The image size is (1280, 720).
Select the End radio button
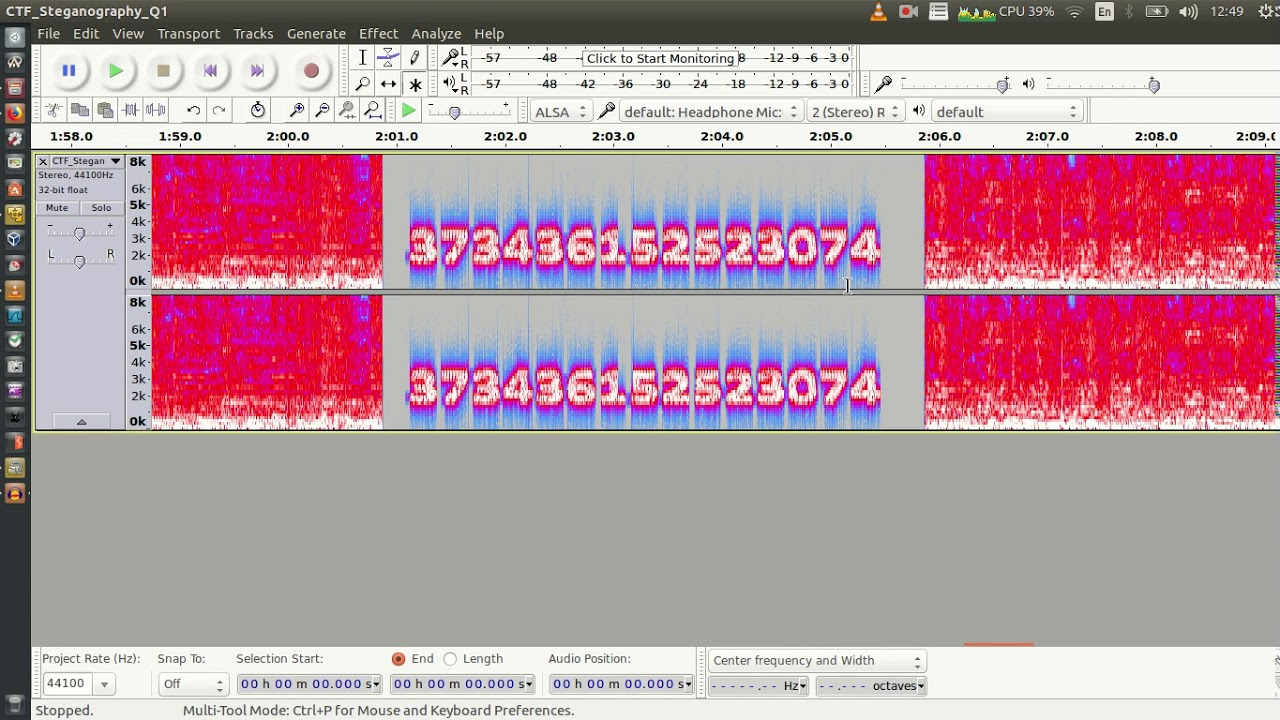pos(398,659)
